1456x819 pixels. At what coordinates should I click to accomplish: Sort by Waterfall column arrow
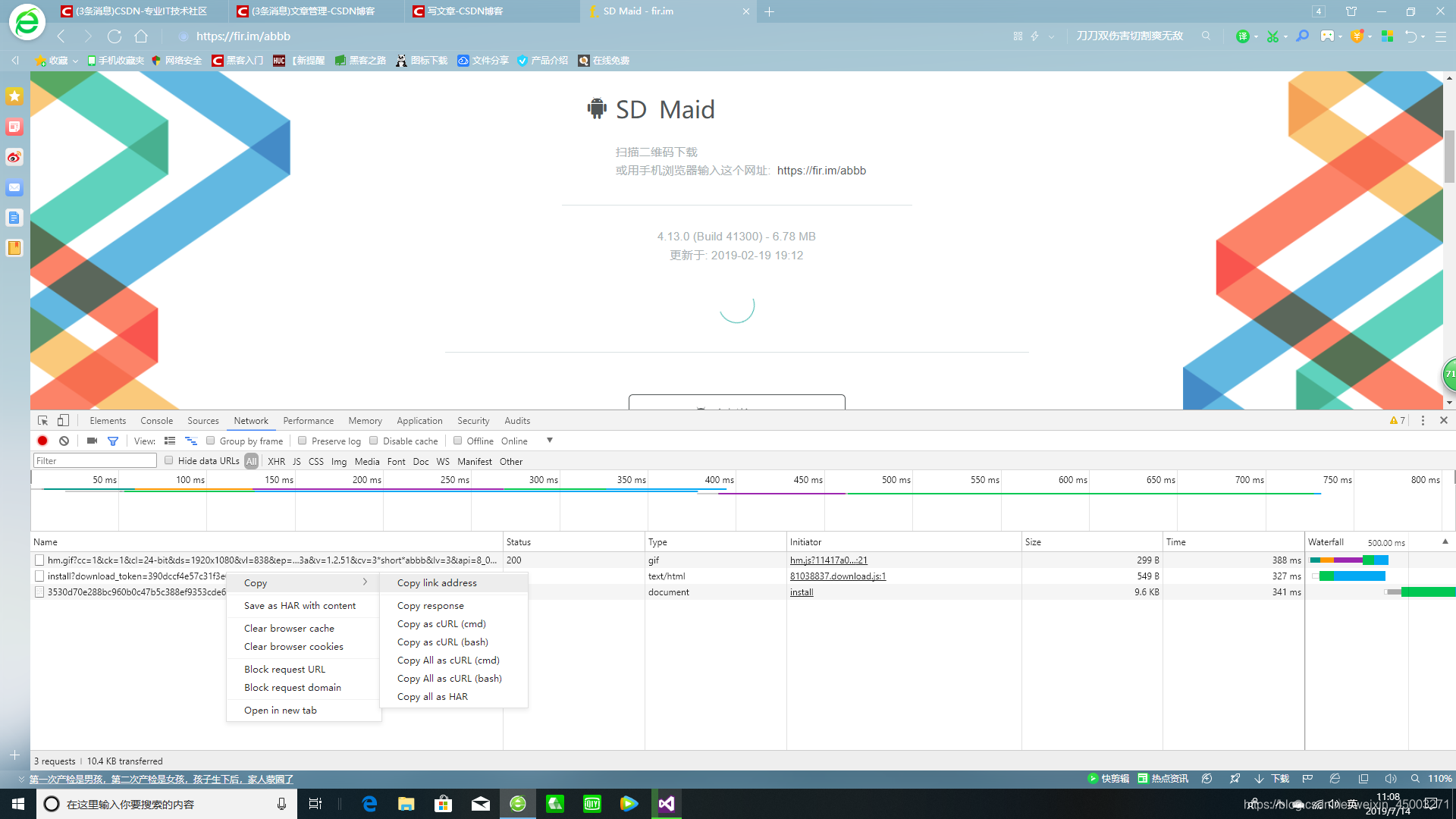tap(1445, 541)
